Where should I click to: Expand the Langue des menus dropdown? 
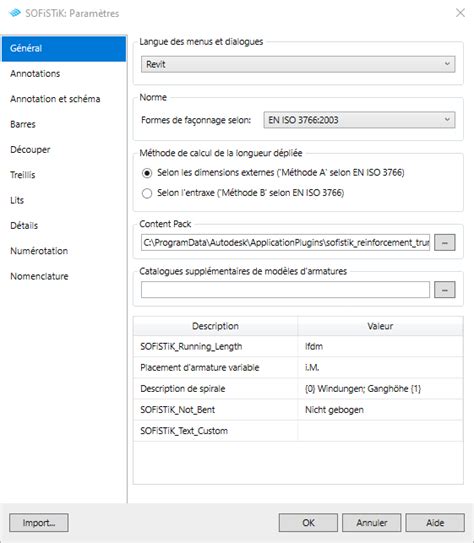298,64
